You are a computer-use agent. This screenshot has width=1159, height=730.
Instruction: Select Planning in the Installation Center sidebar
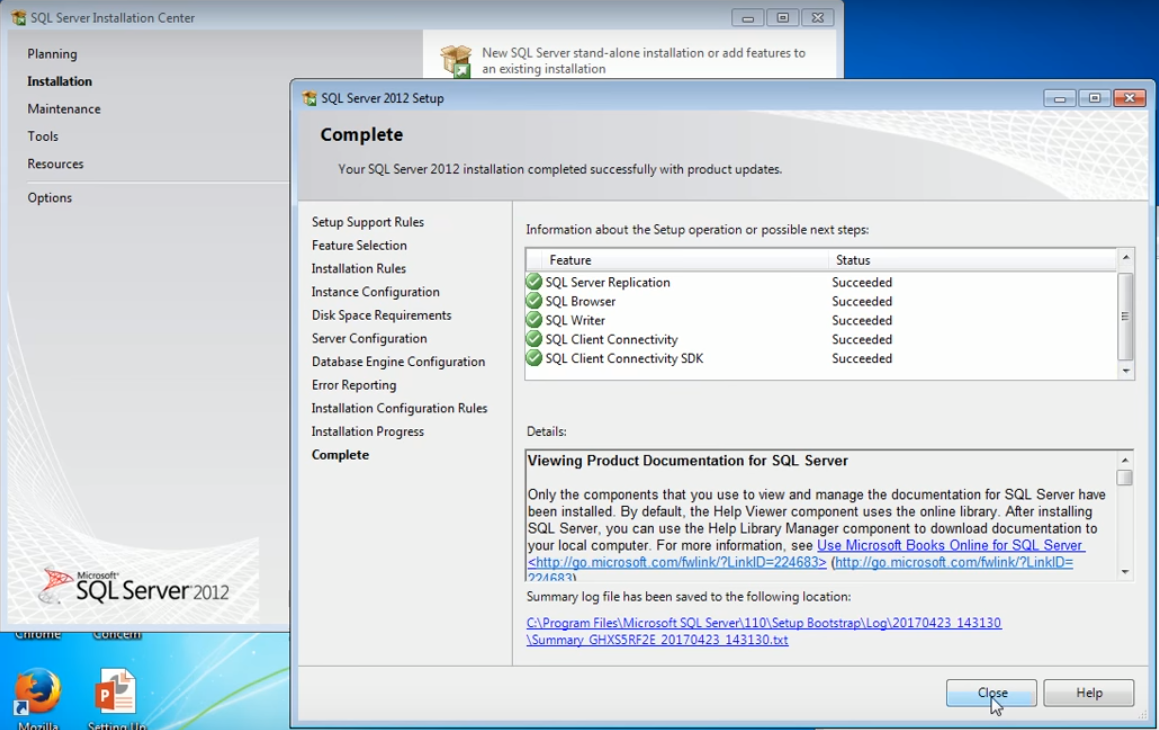[52, 54]
